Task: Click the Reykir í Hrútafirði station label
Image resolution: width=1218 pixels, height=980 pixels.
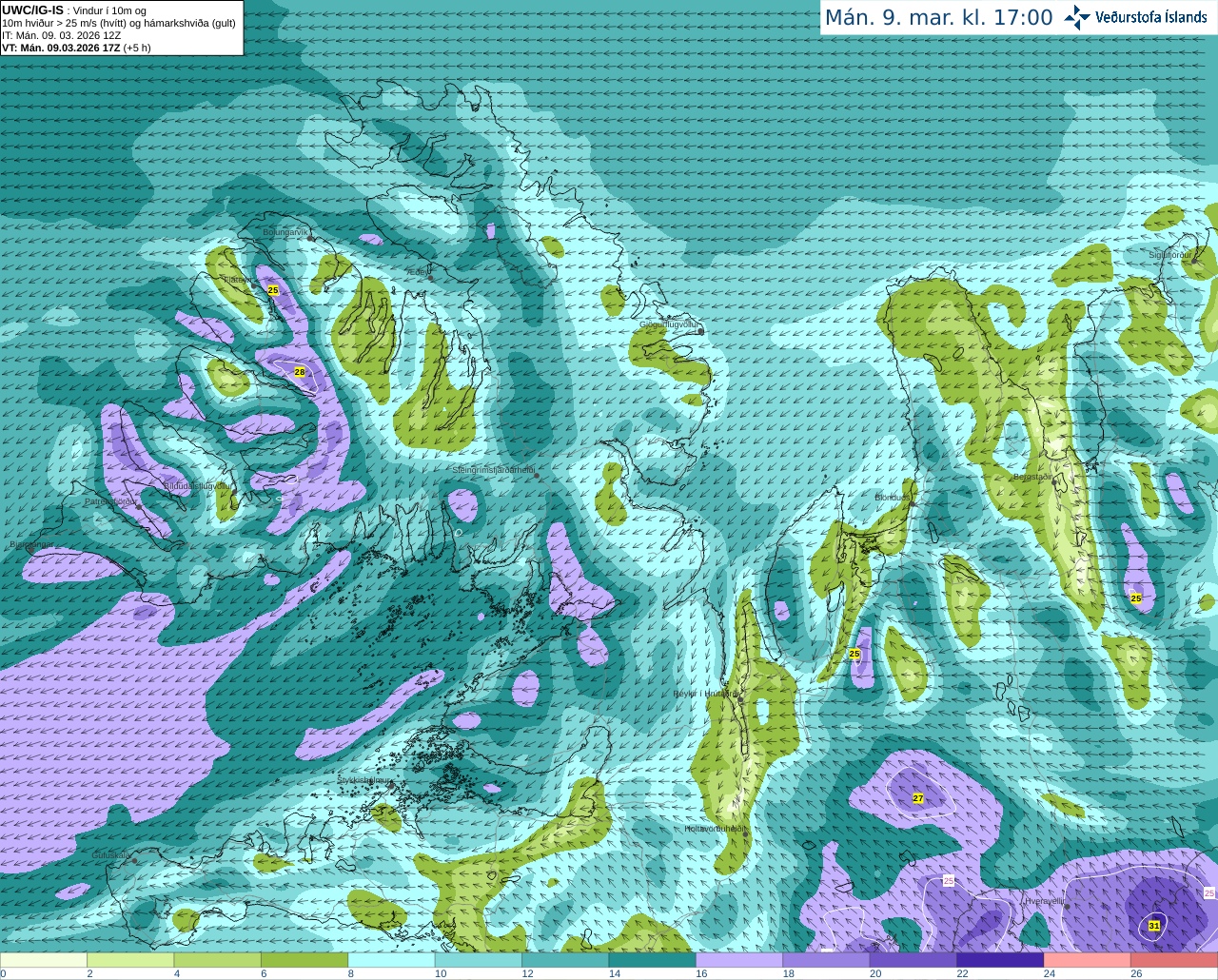Action: pyautogui.click(x=705, y=694)
